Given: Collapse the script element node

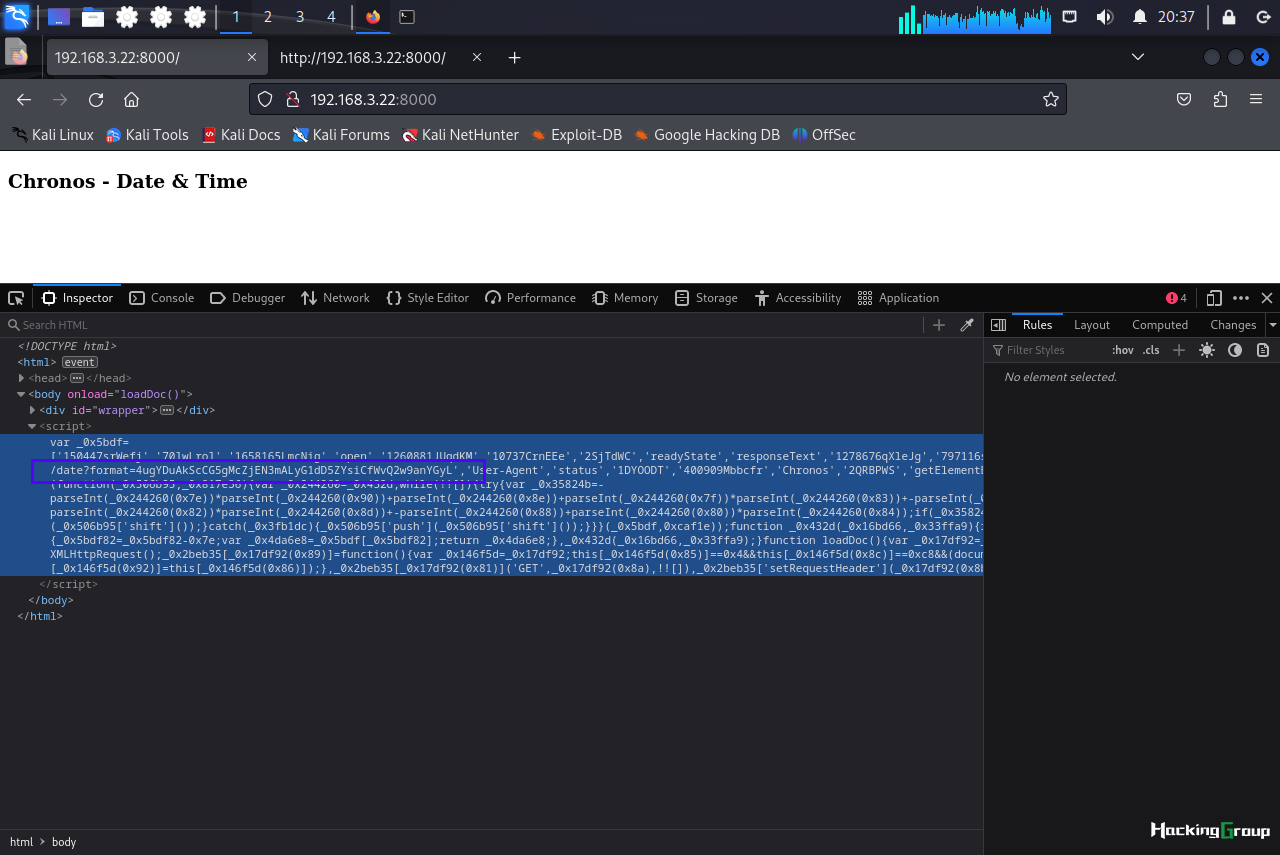Looking at the screenshot, I should click(x=33, y=426).
